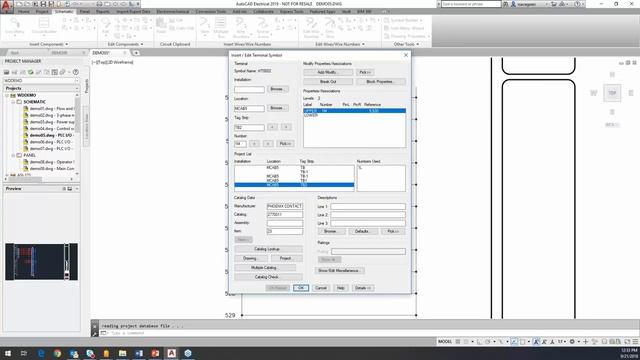The image size is (640, 360).
Task: Click the TOP face of the ViewCube
Action: 612,93
